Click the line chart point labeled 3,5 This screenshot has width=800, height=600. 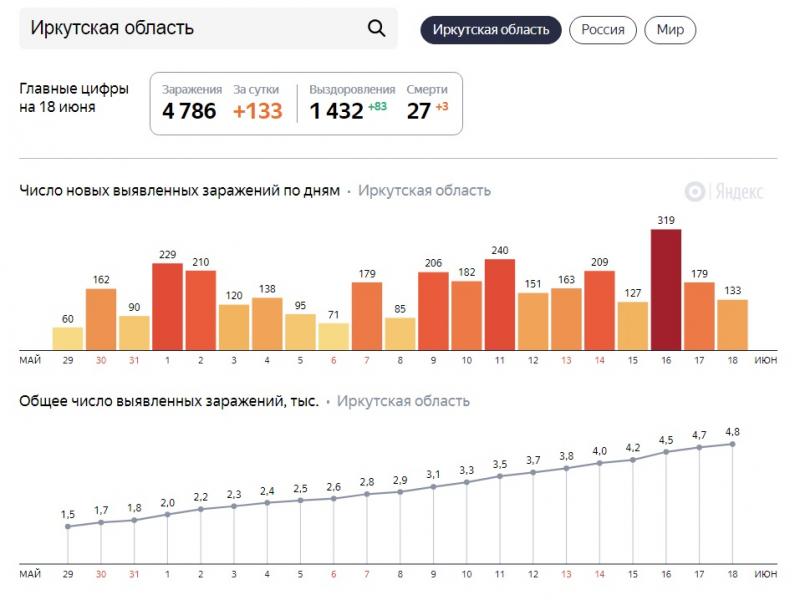point(499,476)
